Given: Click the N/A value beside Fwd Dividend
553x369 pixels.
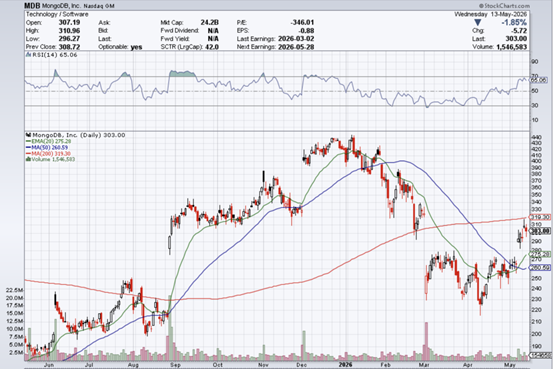Looking at the screenshot, I should [213, 30].
